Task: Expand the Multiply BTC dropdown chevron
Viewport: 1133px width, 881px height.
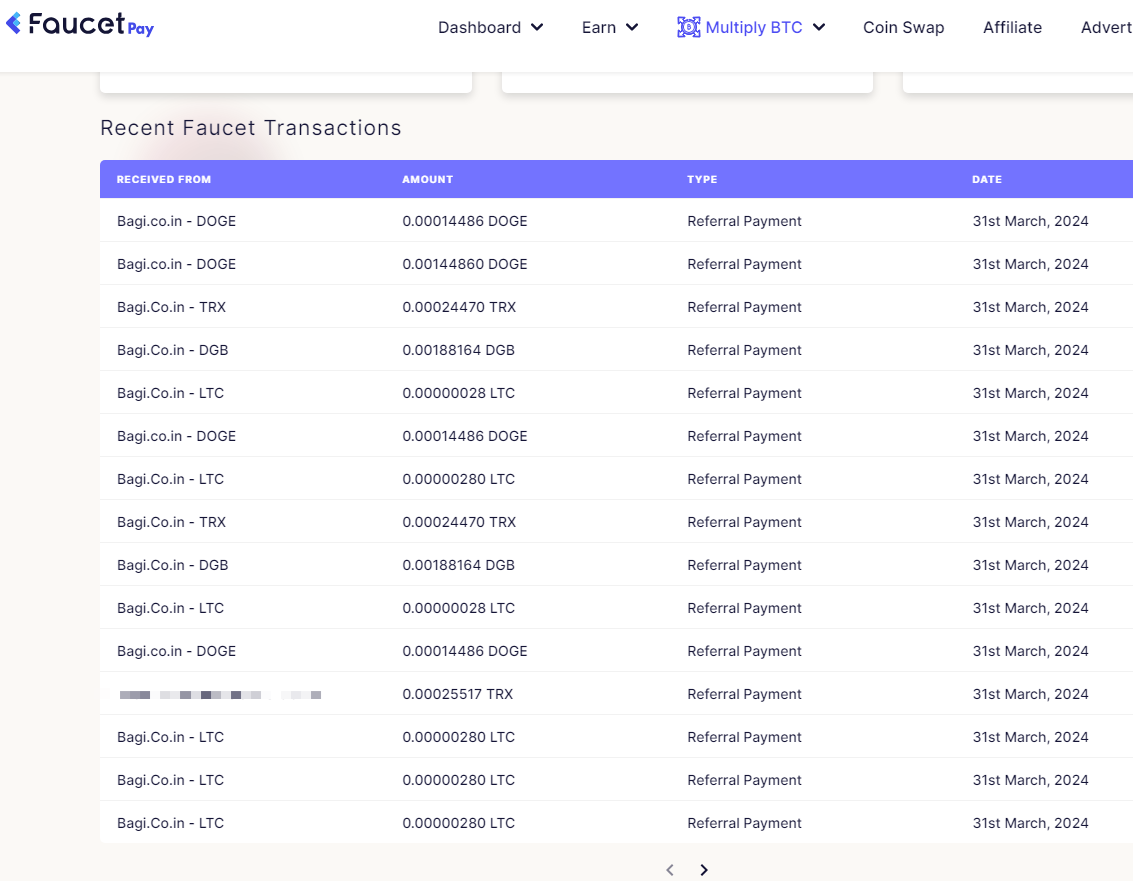Action: (x=819, y=27)
